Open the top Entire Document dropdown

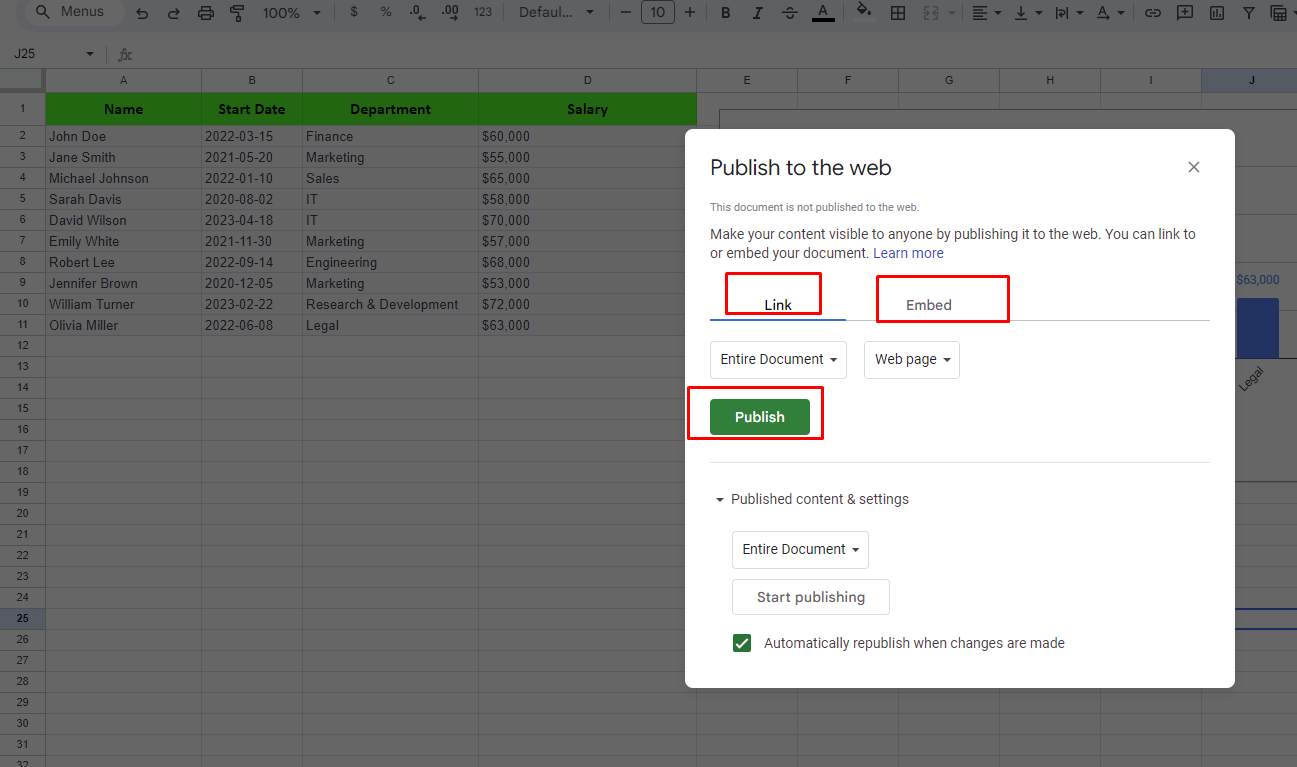[x=778, y=359]
